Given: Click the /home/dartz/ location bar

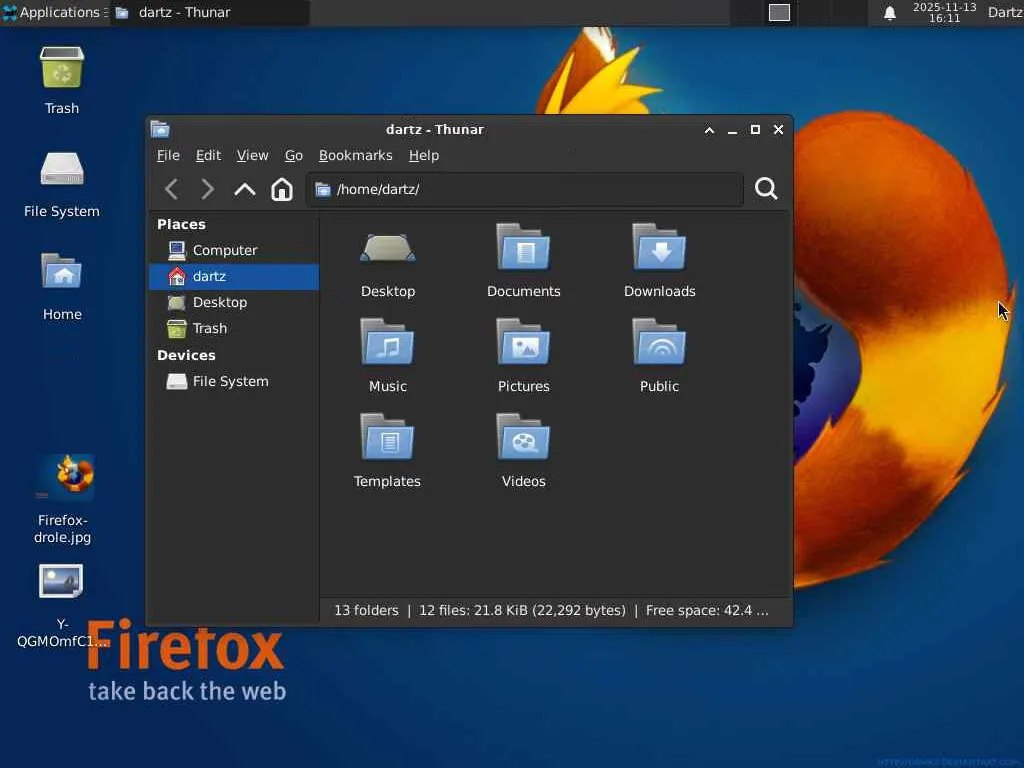Looking at the screenshot, I should point(524,189).
